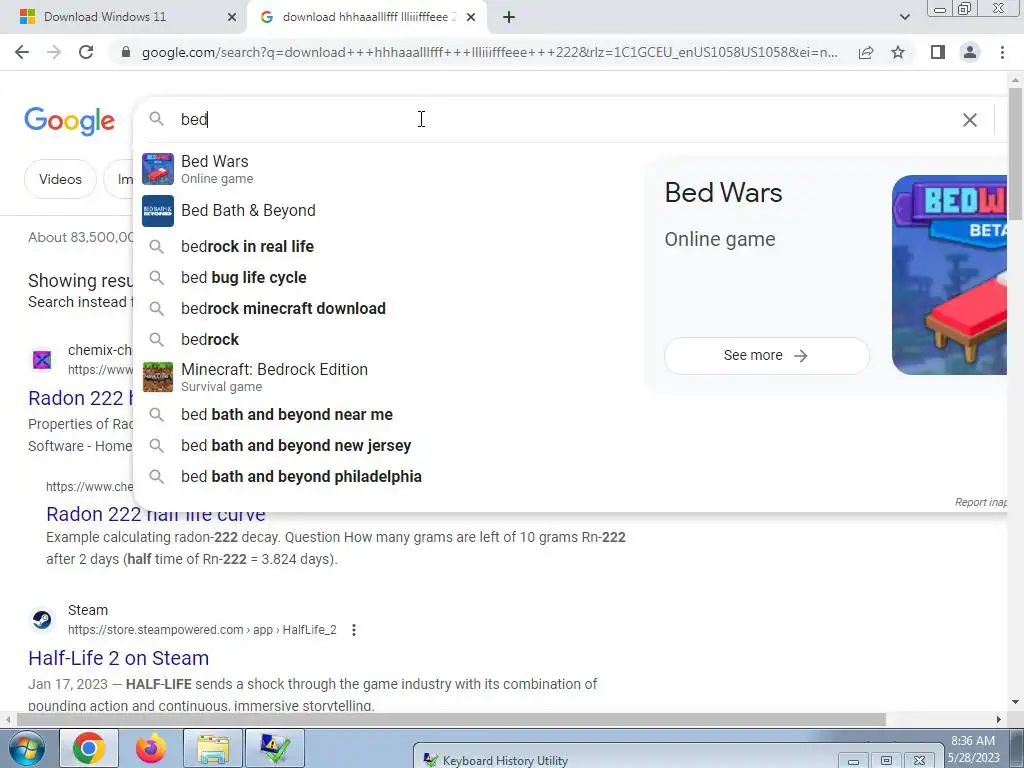
Task: Open 'Radon 222 half life curve' result
Action: 155,514
